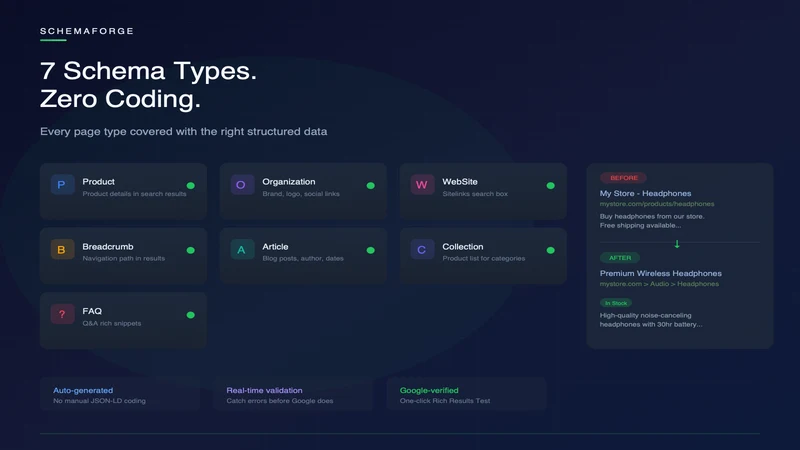Click 'Q&A rich snippets' description
Image resolution: width=800 pixels, height=450 pixels.
coord(112,323)
